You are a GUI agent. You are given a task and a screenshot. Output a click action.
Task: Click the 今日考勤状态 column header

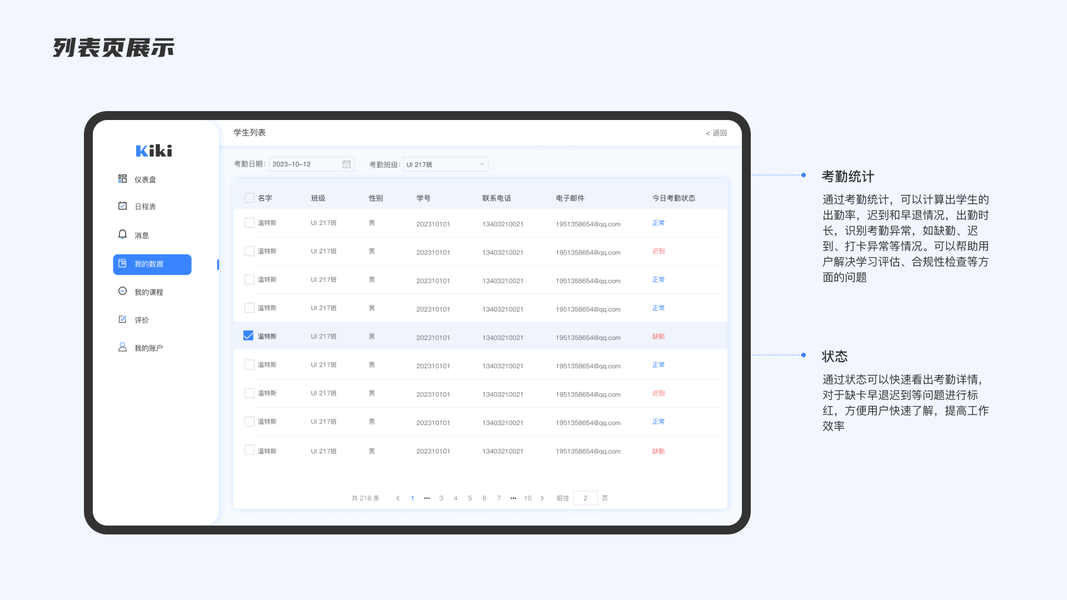coord(674,198)
